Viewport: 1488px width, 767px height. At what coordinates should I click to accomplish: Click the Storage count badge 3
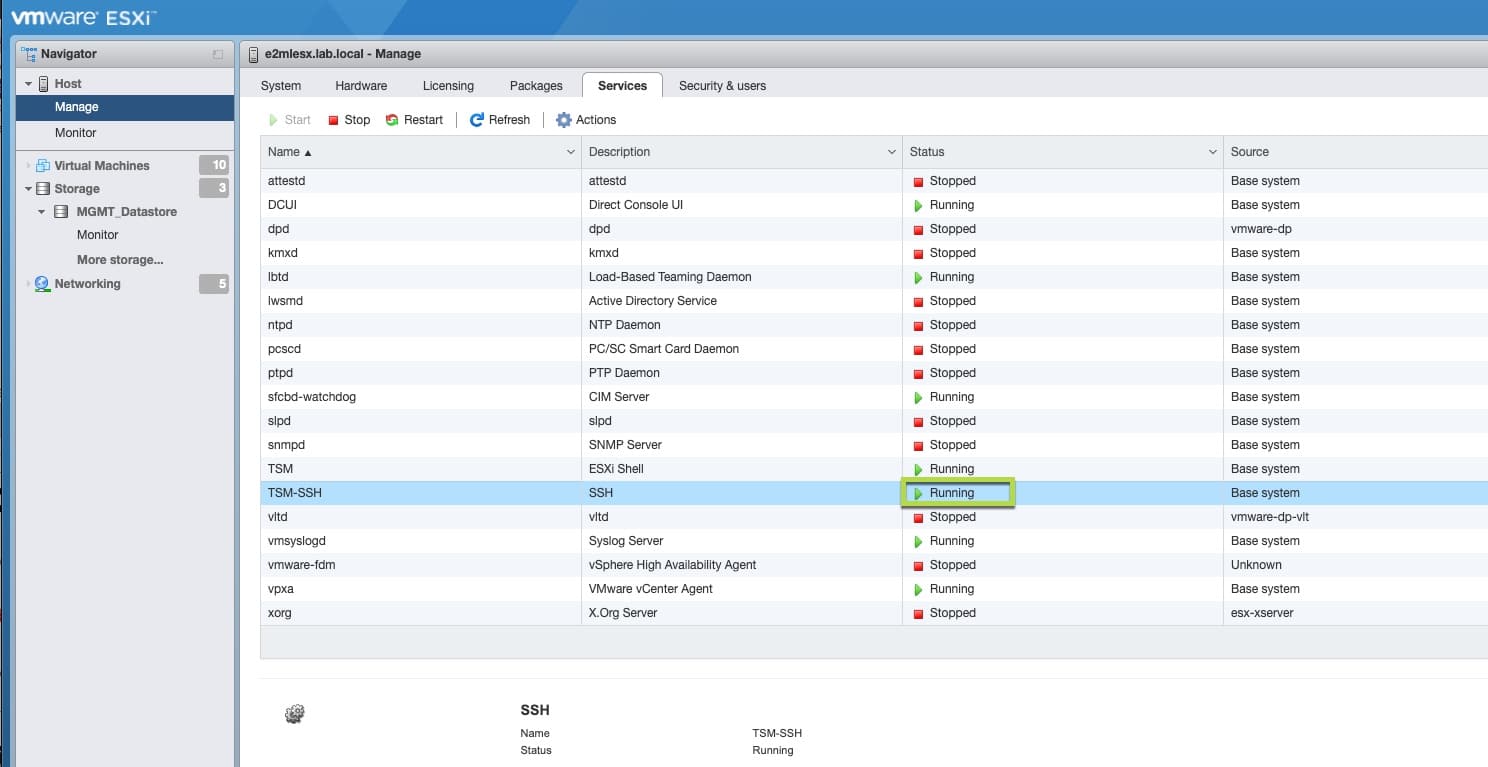click(214, 188)
